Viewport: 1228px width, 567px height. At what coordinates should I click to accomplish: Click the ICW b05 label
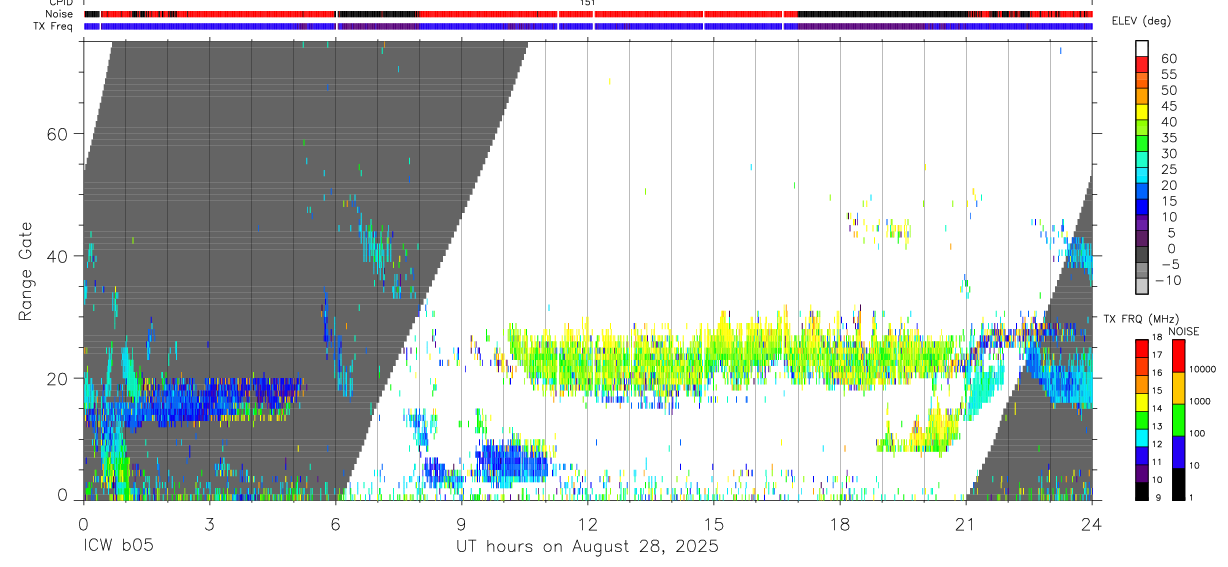click(x=119, y=547)
